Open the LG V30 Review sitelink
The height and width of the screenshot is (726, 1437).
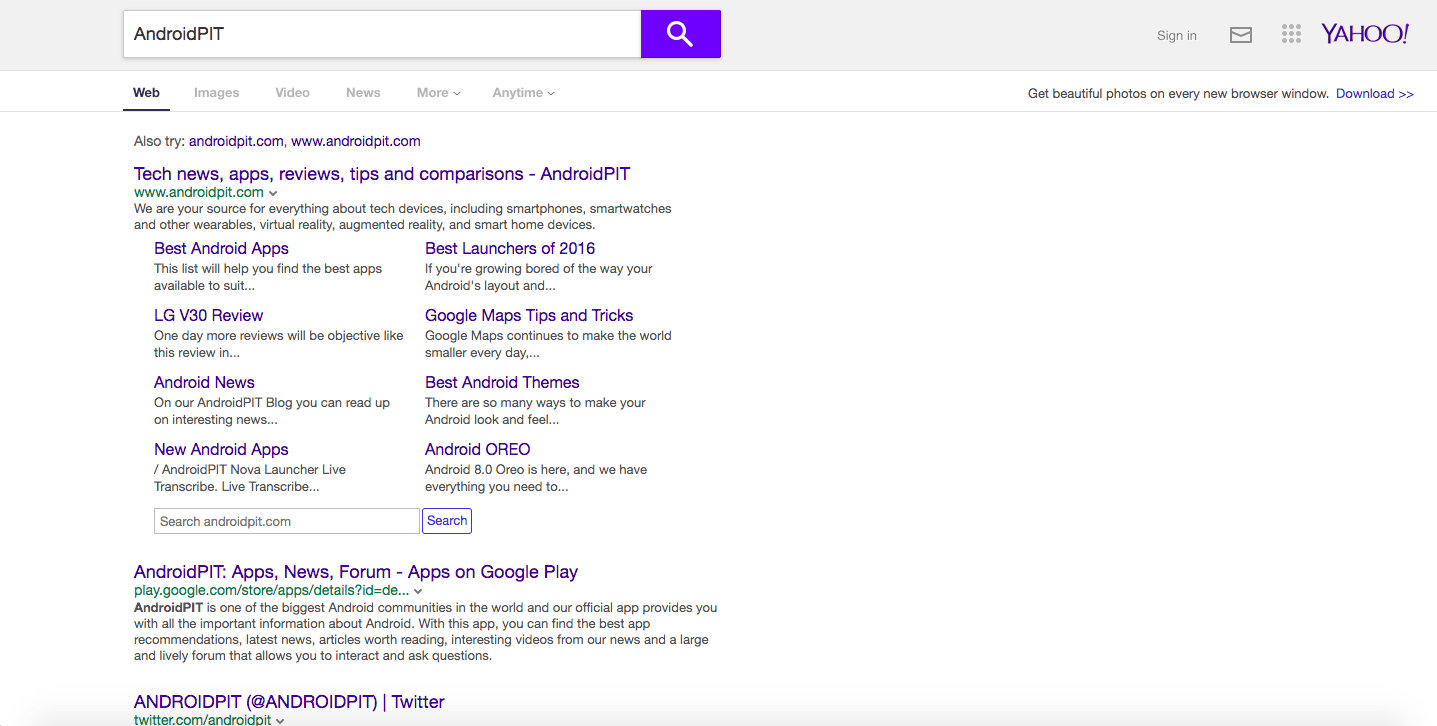[x=208, y=315]
